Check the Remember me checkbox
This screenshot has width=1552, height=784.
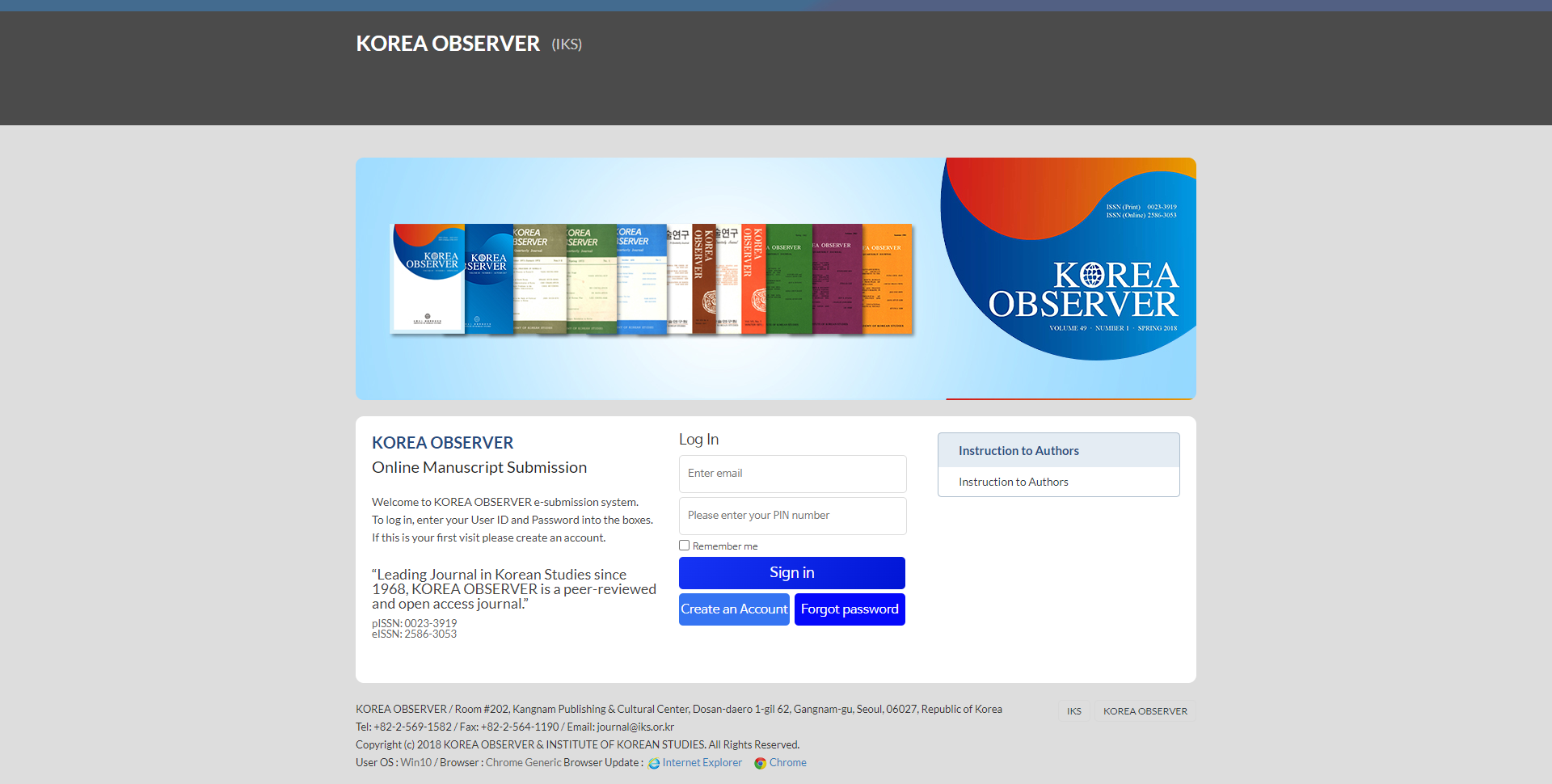pos(684,545)
